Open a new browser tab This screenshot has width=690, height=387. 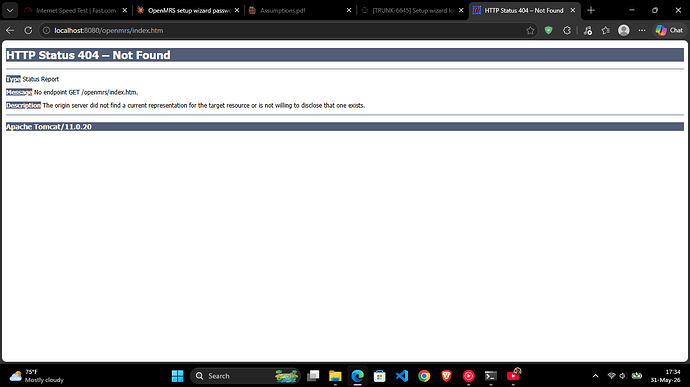point(591,10)
